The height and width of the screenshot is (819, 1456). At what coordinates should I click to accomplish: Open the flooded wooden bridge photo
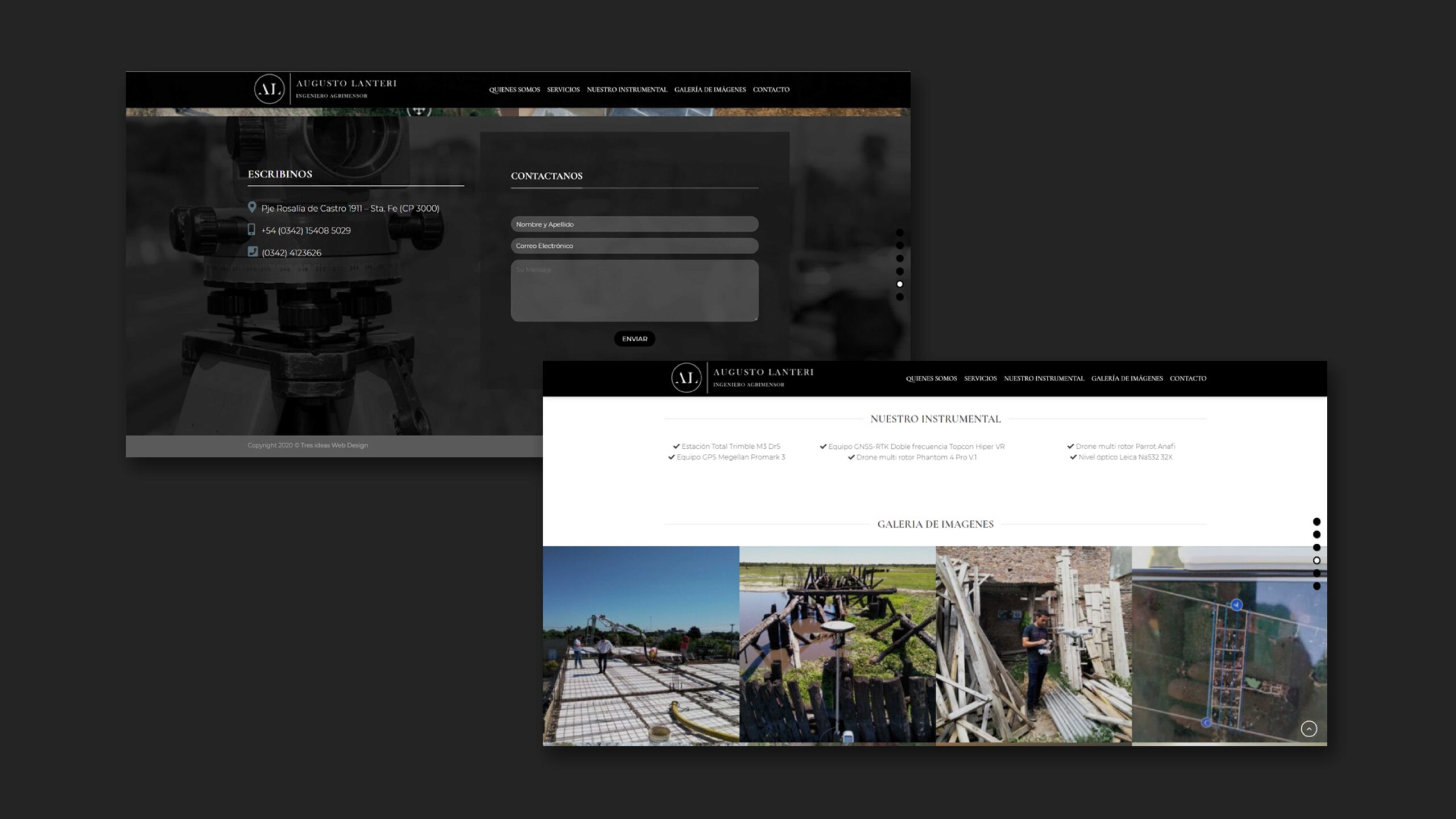point(837,646)
